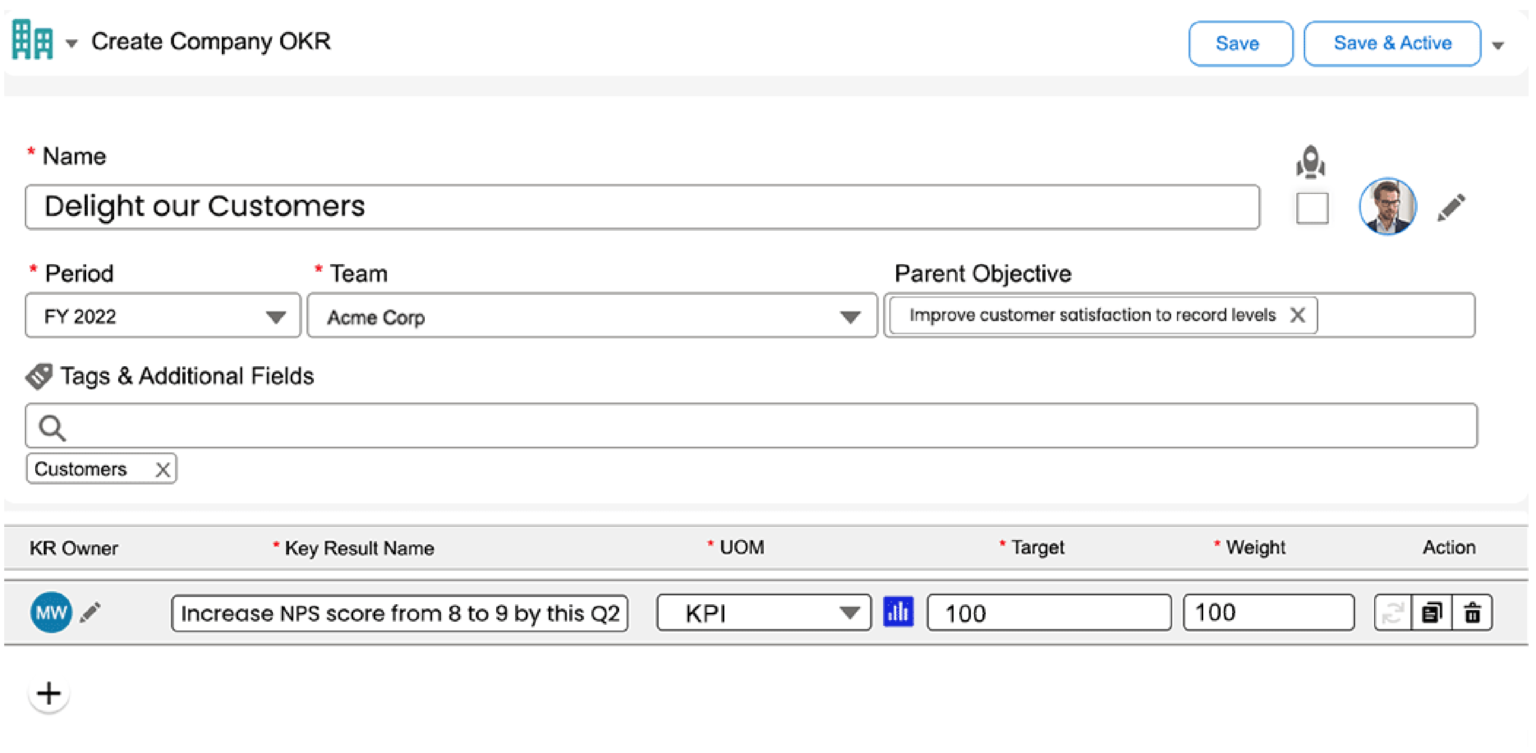Duplicate the key result using the copy icon
The width and height of the screenshot is (1536, 753).
pos(1432,612)
